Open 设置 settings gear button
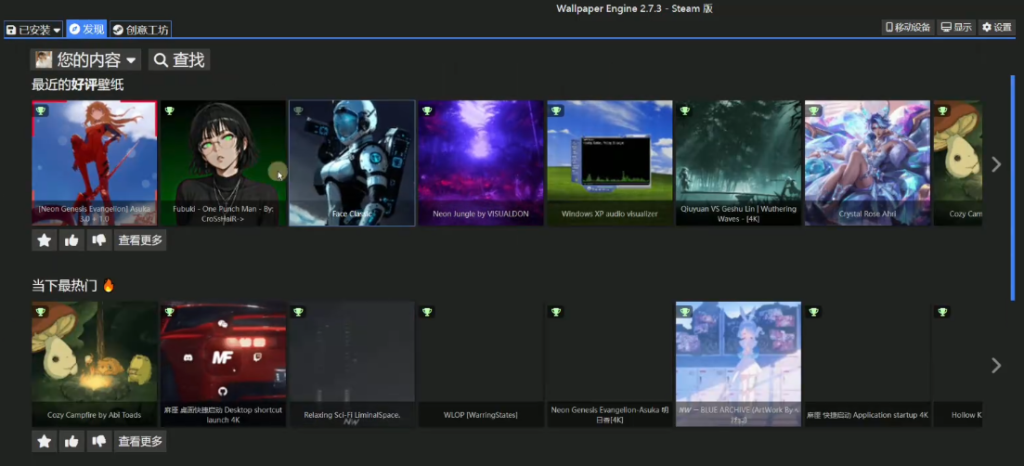1024x466 pixels. [997, 28]
